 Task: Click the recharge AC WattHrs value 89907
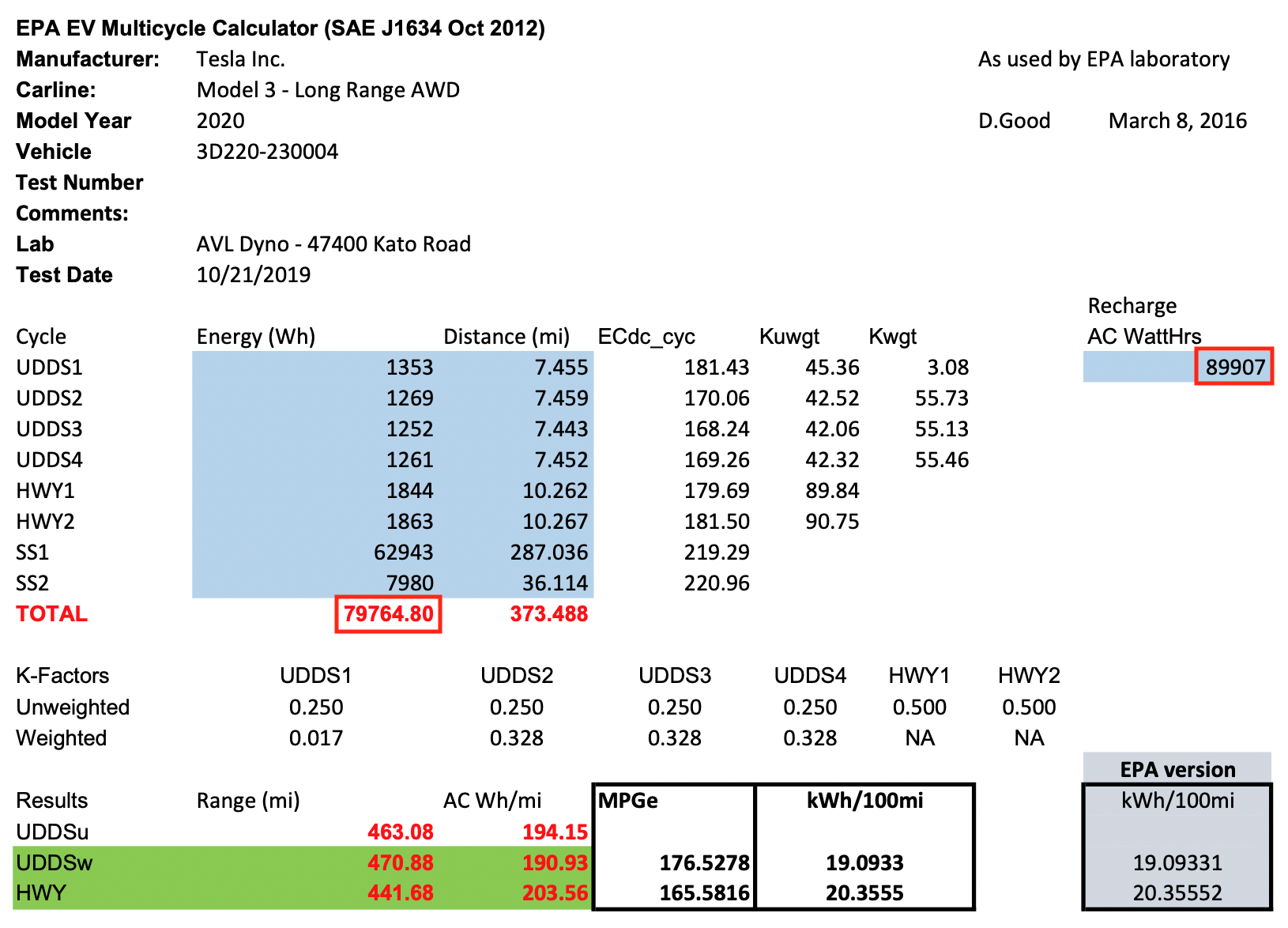1234,368
